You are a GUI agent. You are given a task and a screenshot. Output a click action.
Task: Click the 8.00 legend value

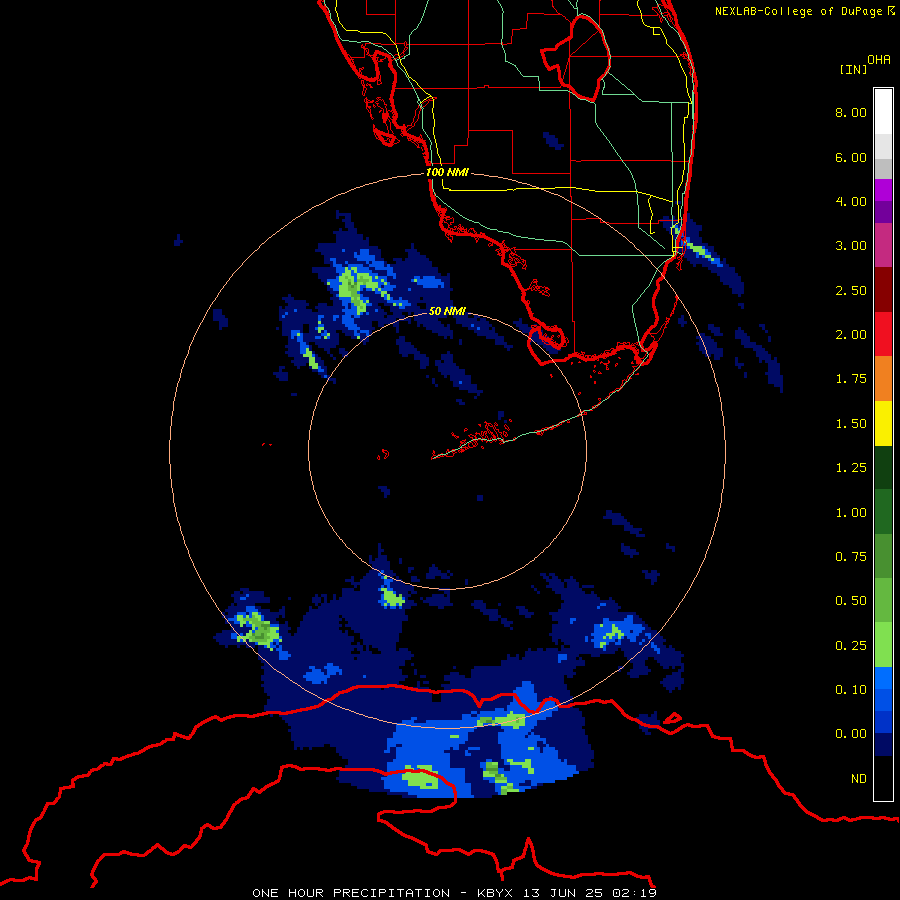(851, 112)
